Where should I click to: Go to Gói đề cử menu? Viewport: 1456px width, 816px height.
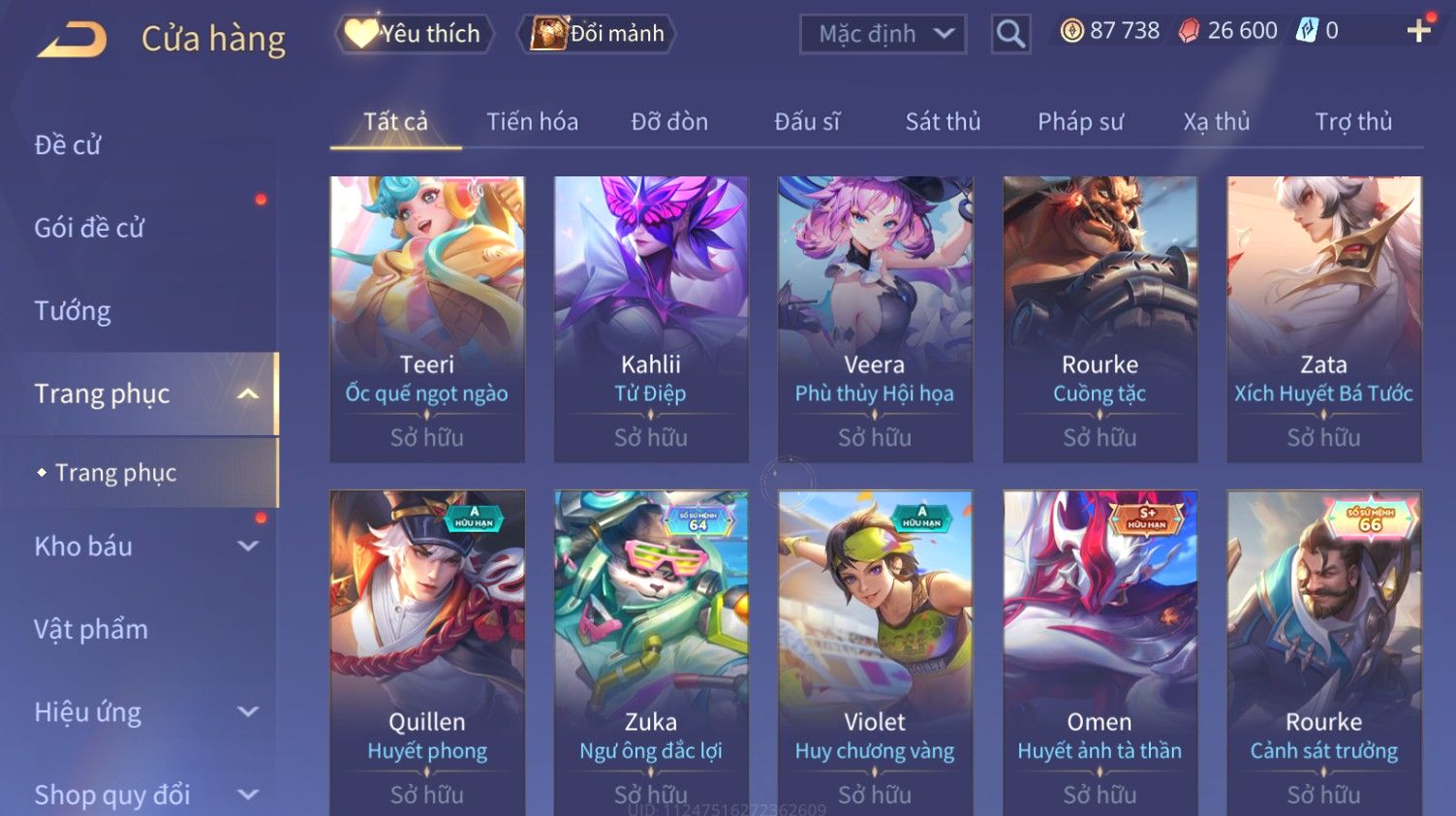(89, 229)
